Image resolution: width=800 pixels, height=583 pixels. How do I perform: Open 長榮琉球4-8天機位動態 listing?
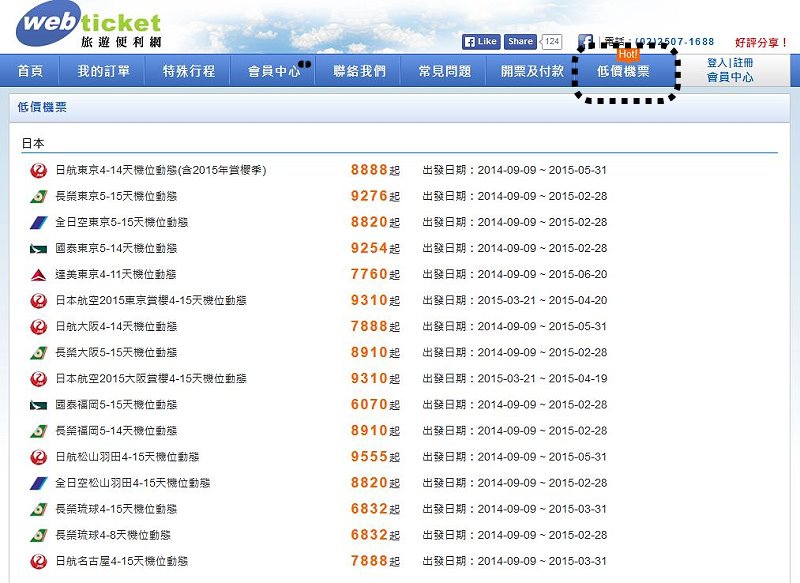pyautogui.click(x=113, y=535)
